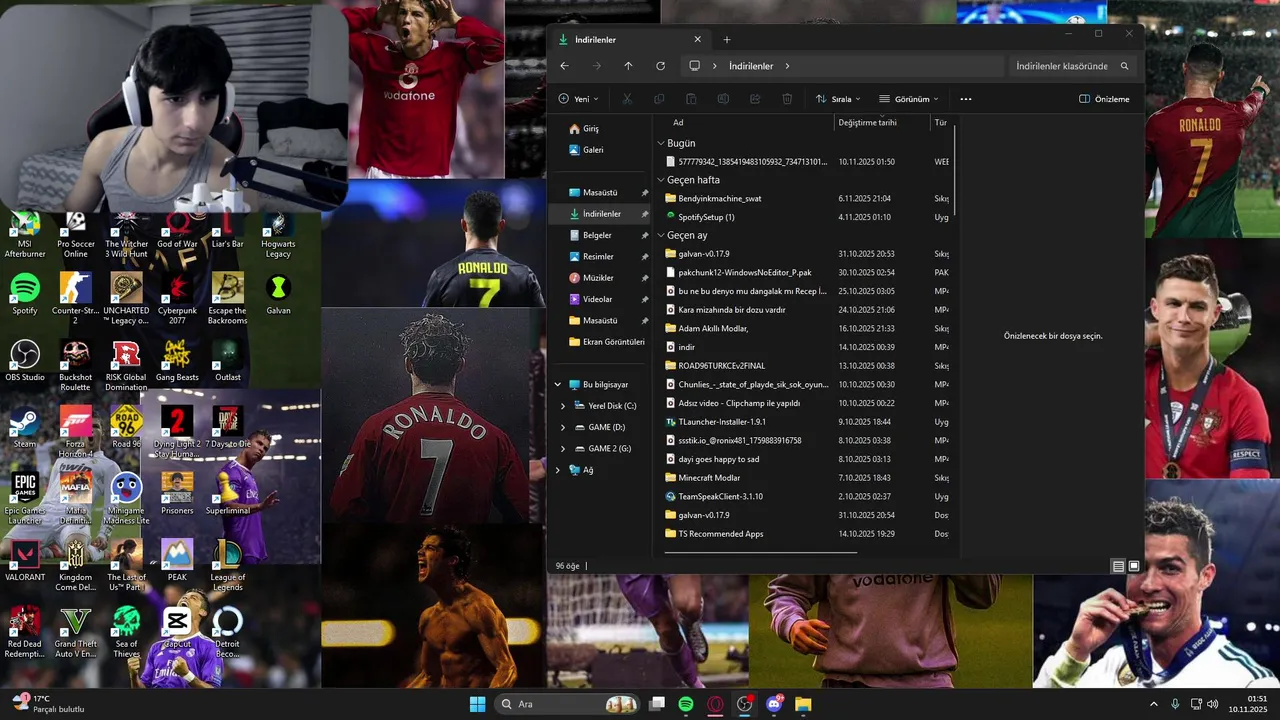Open the Opera GX taskbar icon

click(x=715, y=704)
